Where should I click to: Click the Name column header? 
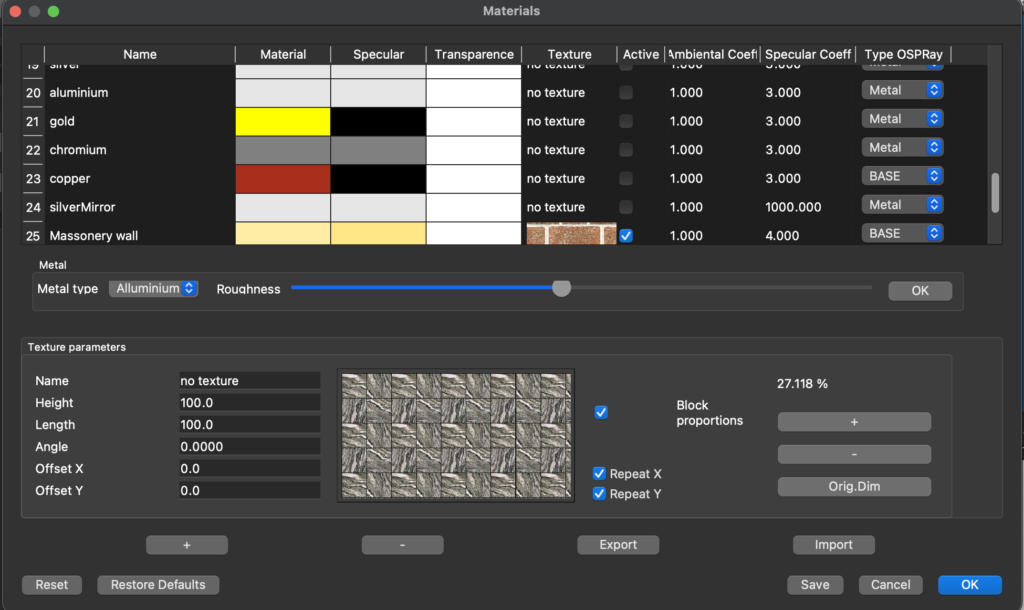coord(140,54)
